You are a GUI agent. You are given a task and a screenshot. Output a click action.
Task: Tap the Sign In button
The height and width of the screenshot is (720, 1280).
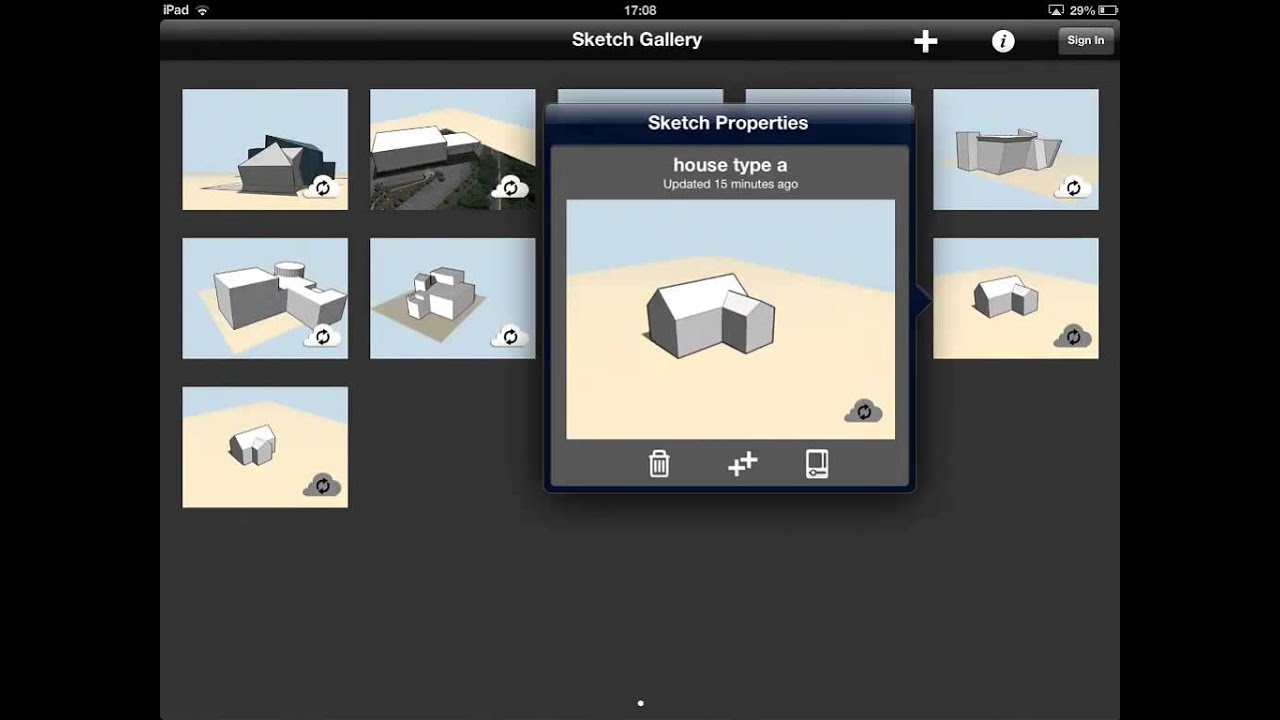click(x=1086, y=40)
